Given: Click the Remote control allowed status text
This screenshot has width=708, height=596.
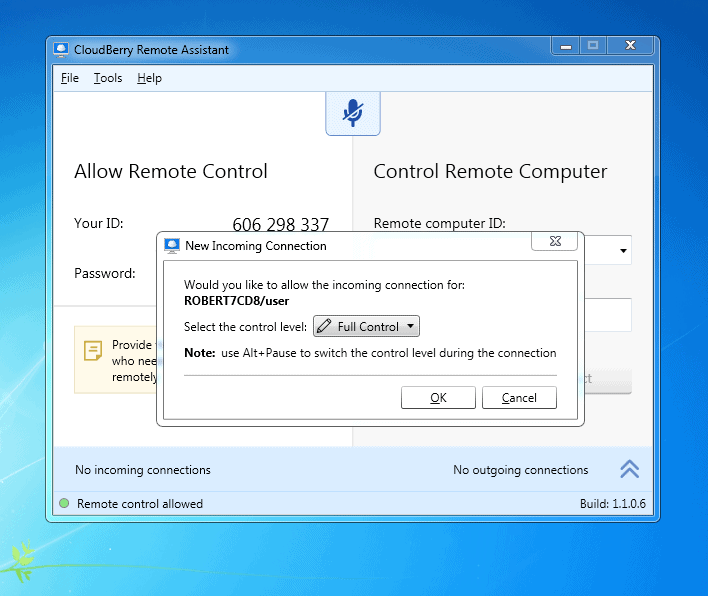Looking at the screenshot, I should click(140, 503).
